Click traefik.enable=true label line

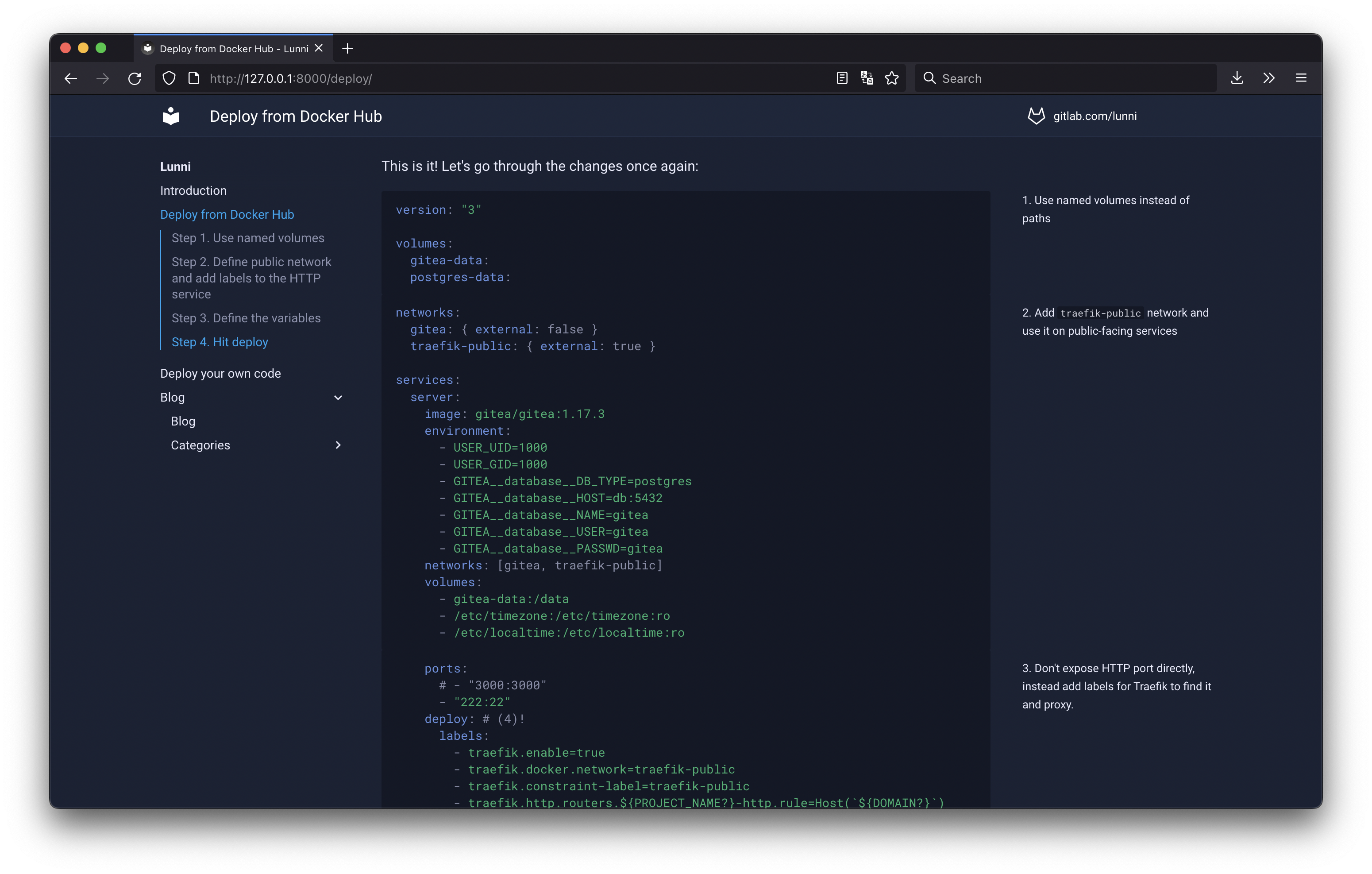529,753
